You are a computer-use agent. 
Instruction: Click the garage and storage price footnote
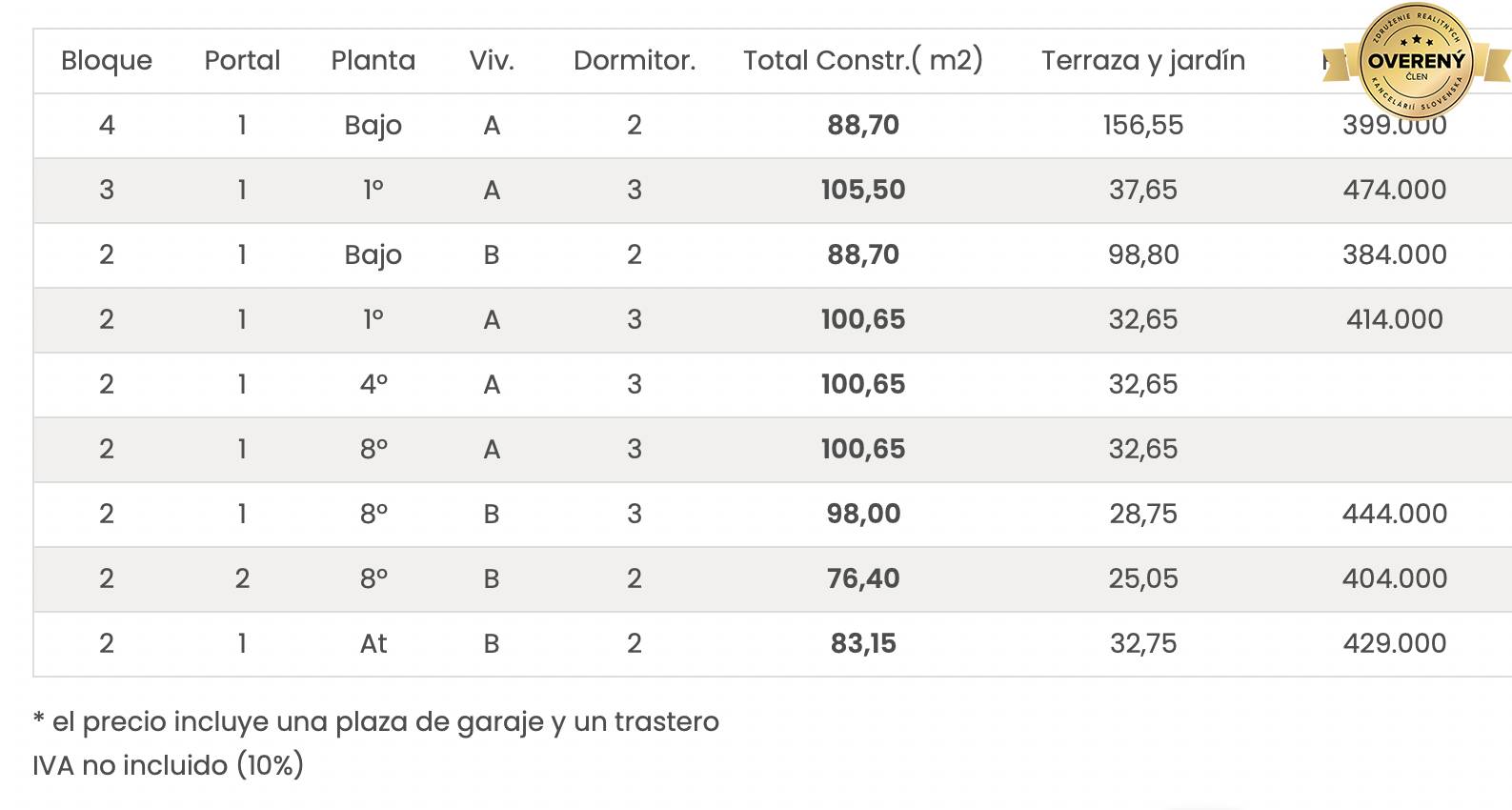click(376, 721)
